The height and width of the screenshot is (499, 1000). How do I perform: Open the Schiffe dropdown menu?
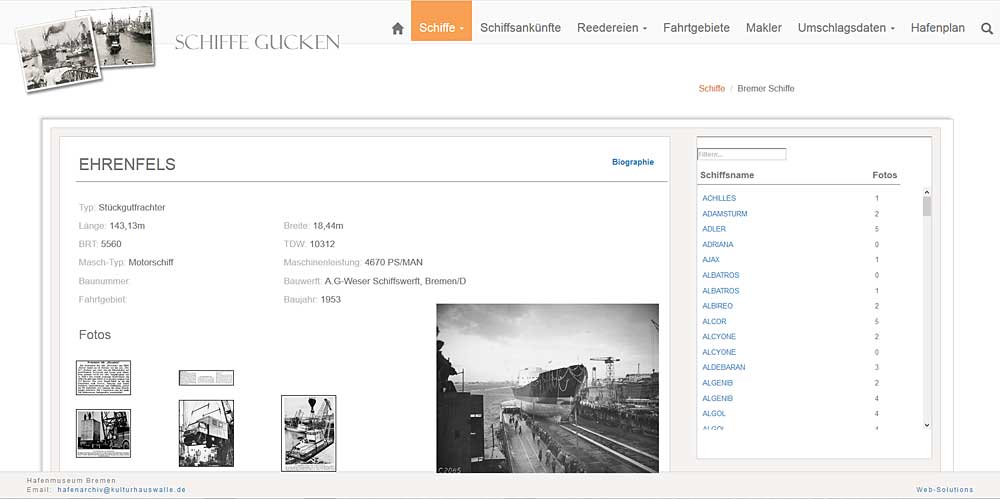441,21
